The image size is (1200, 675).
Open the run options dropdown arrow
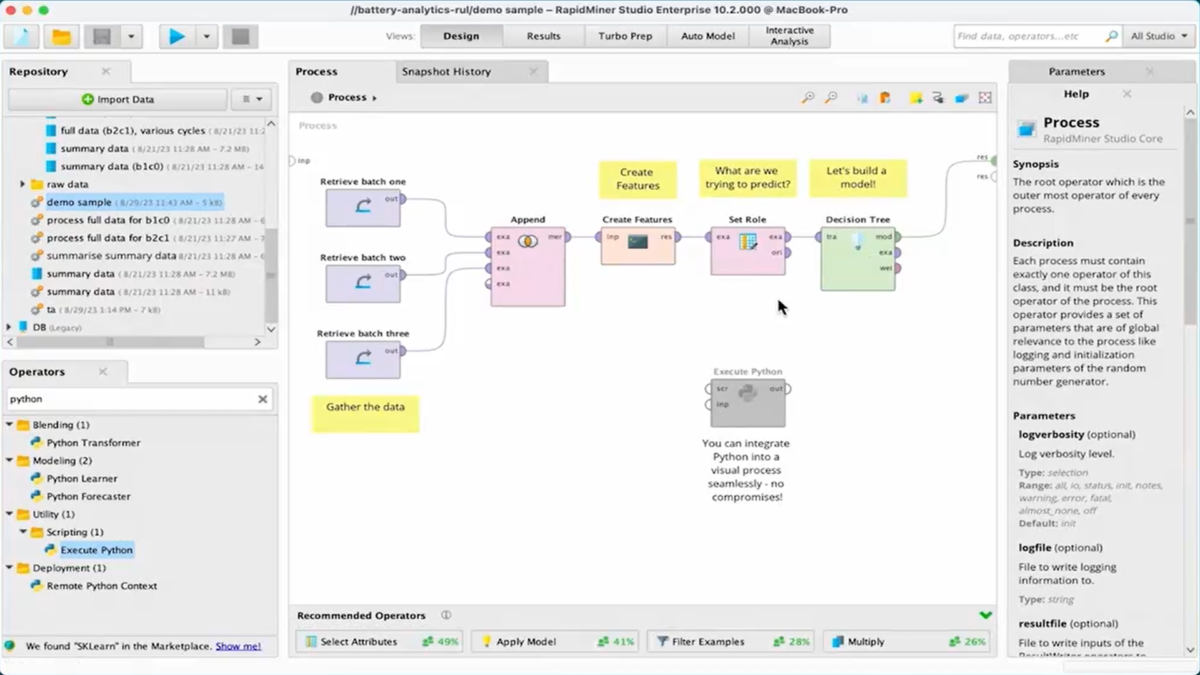pyautogui.click(x=206, y=36)
